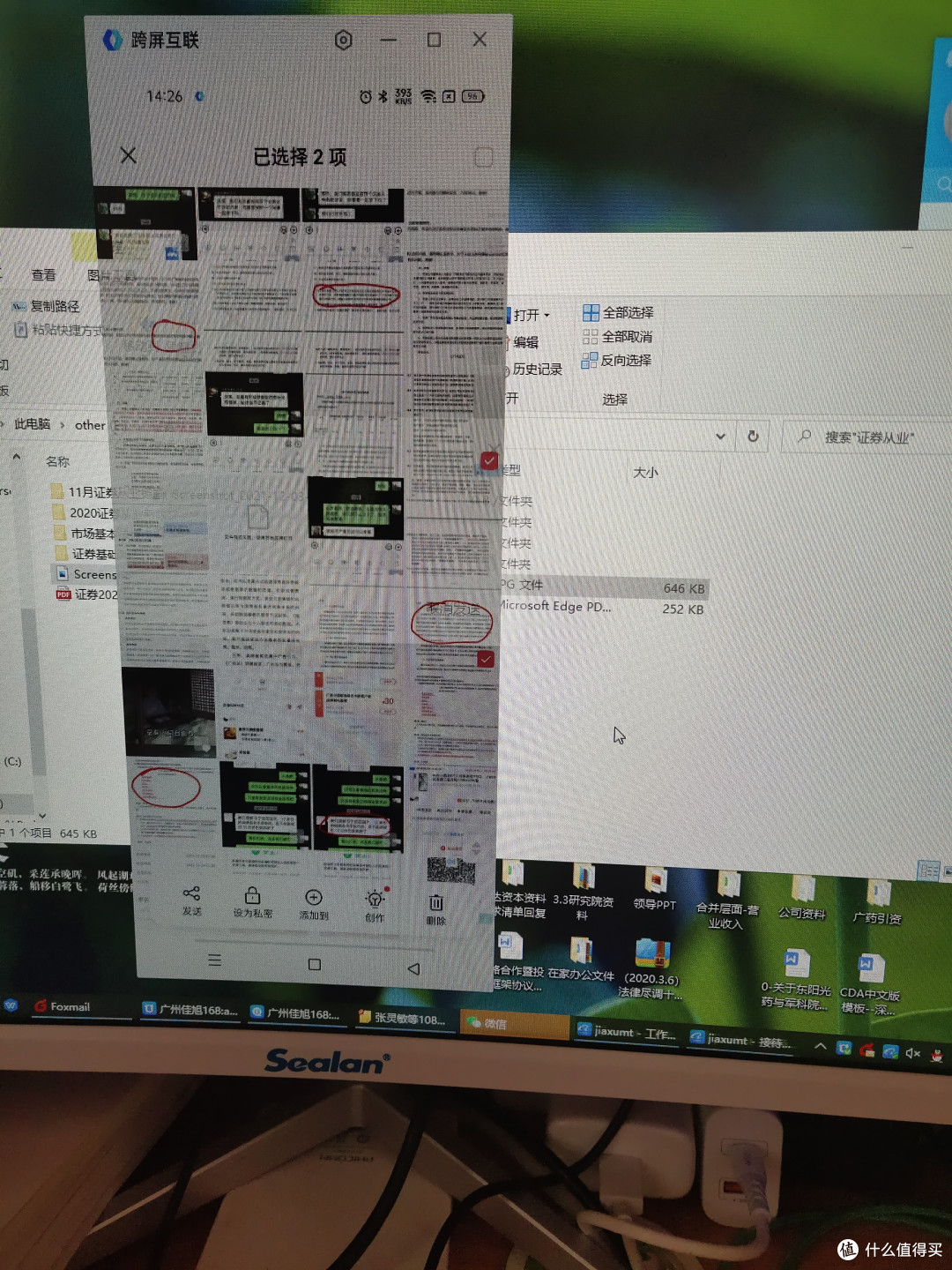Image resolution: width=952 pixels, height=1270 pixels.
Task: Click 全部取消 in Explorer ribbon
Action: 617,336
